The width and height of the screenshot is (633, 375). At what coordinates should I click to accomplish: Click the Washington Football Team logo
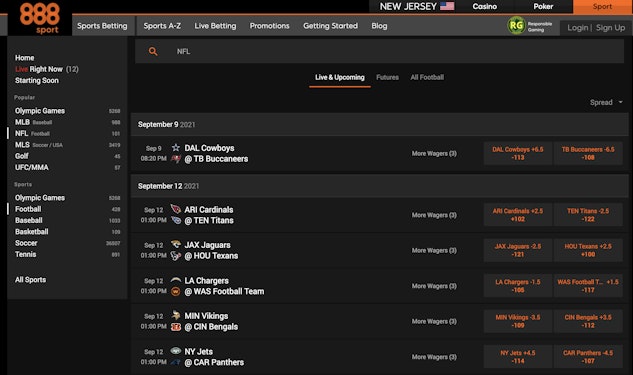[x=176, y=291]
